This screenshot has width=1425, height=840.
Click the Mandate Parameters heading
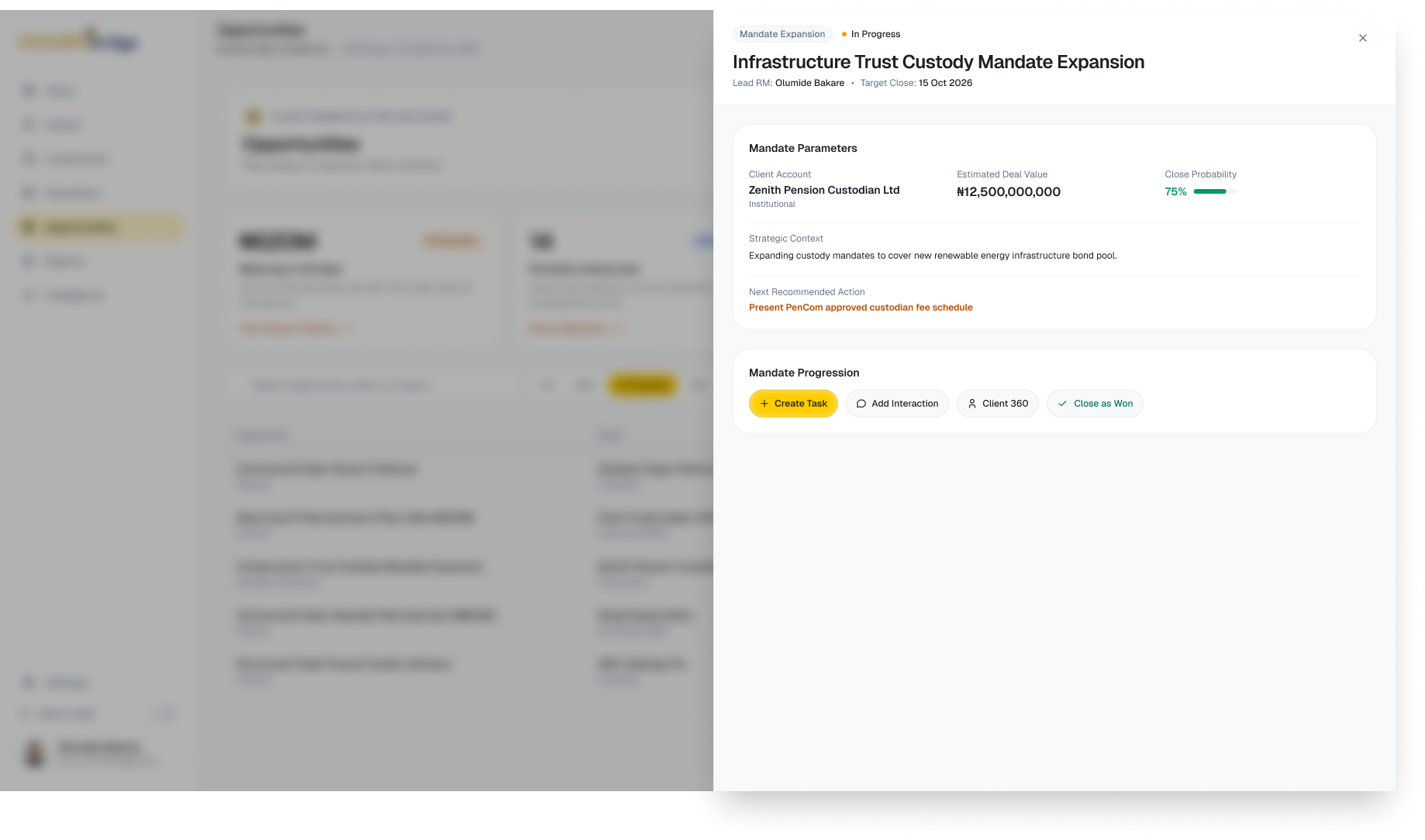click(x=803, y=148)
